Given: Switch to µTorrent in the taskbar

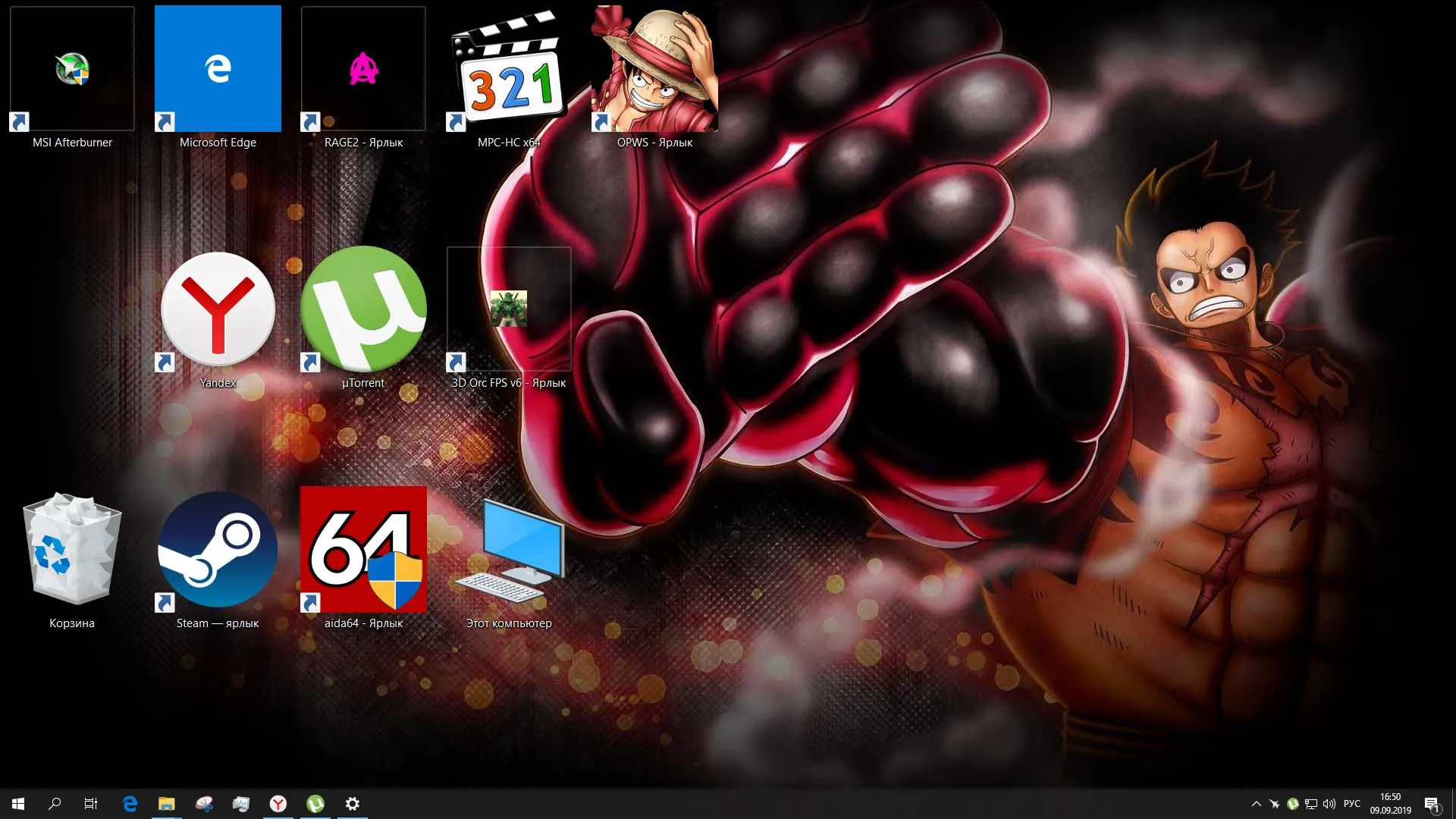Looking at the screenshot, I should (315, 804).
